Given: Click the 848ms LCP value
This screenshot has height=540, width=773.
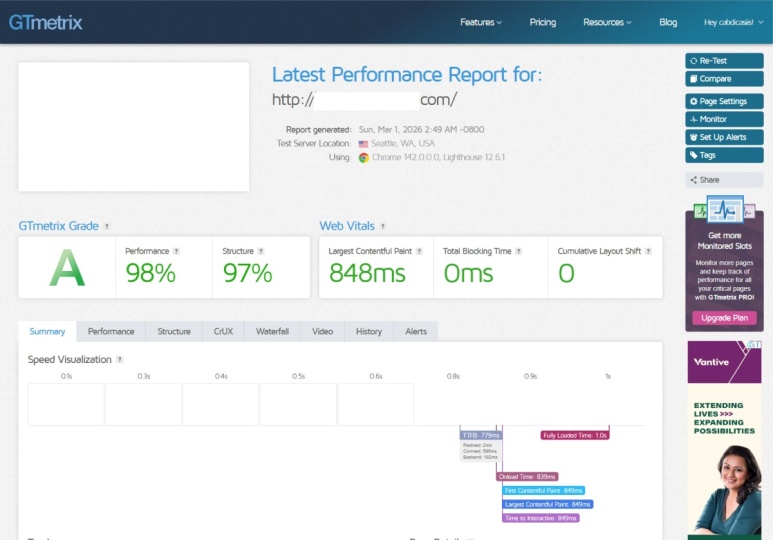Looking at the screenshot, I should (x=367, y=273).
